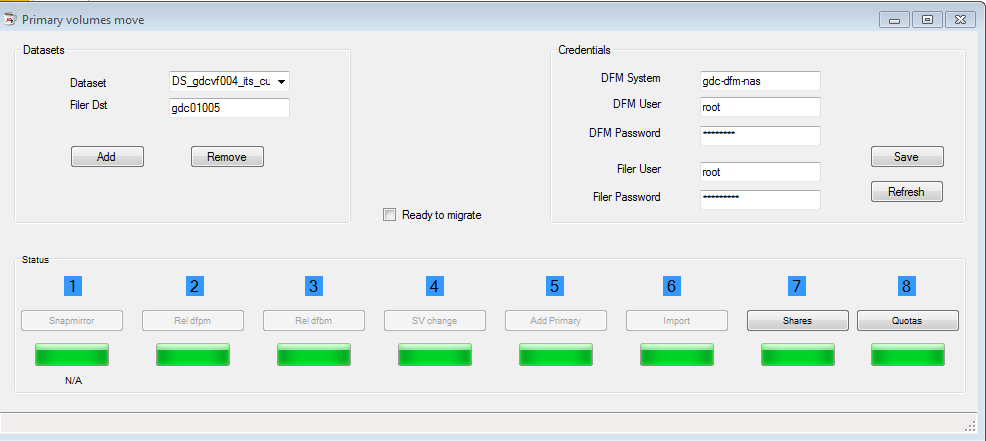Click the Primary volumes move window title

coord(83,20)
